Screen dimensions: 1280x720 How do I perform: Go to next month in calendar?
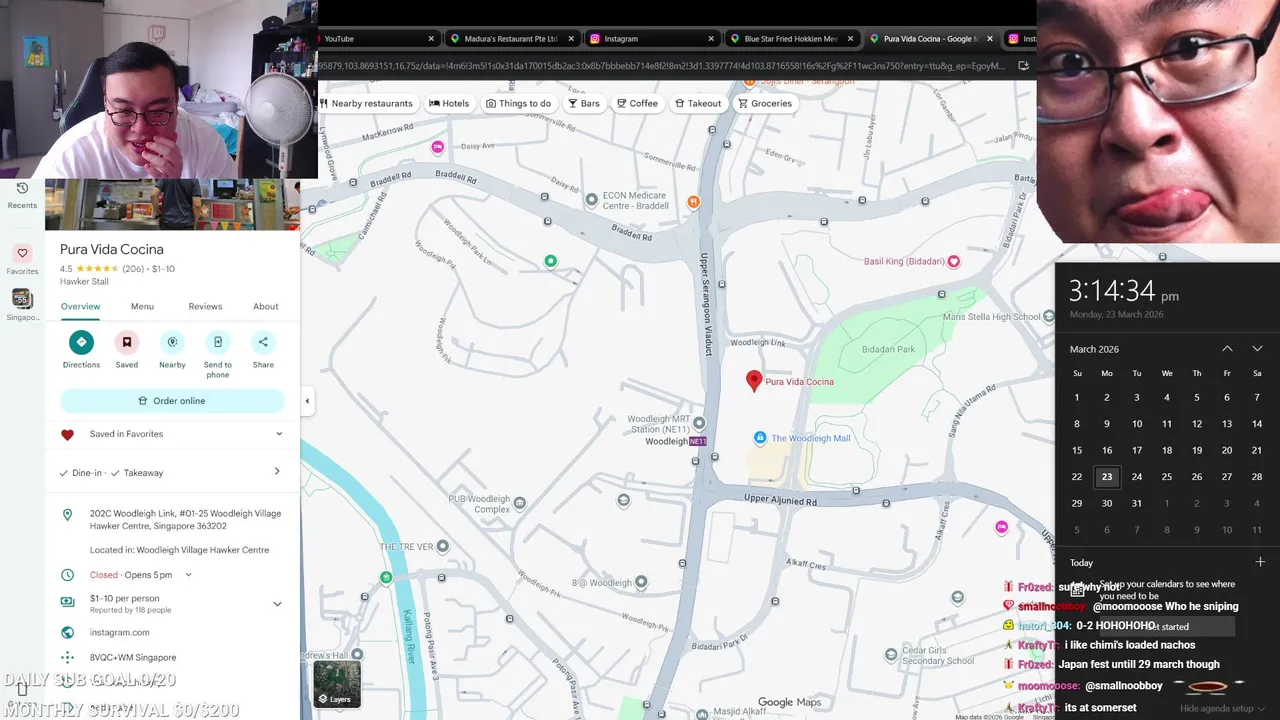(1257, 349)
